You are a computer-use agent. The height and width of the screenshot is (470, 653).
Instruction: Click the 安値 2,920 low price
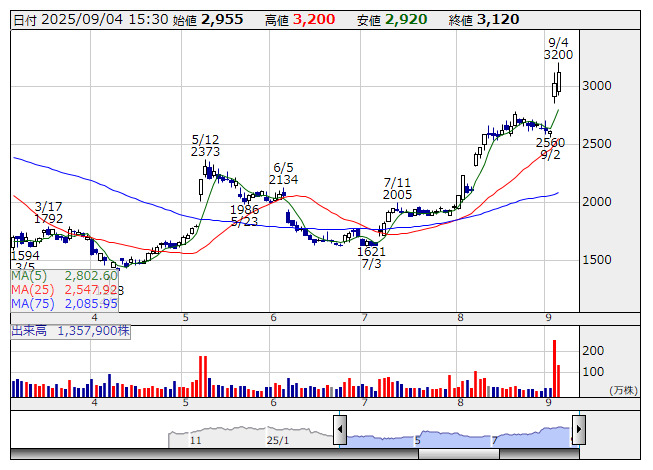pos(392,20)
